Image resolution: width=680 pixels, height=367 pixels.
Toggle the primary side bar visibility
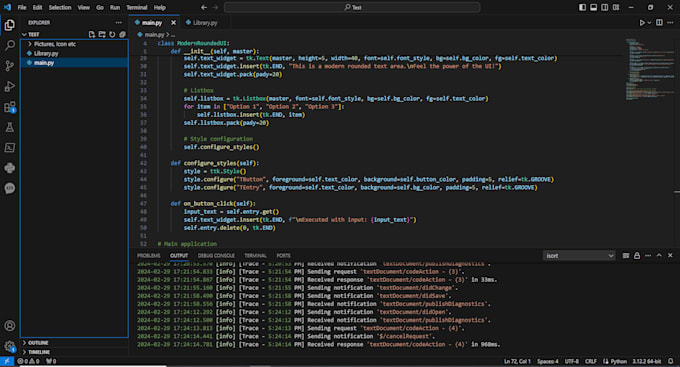click(x=582, y=7)
